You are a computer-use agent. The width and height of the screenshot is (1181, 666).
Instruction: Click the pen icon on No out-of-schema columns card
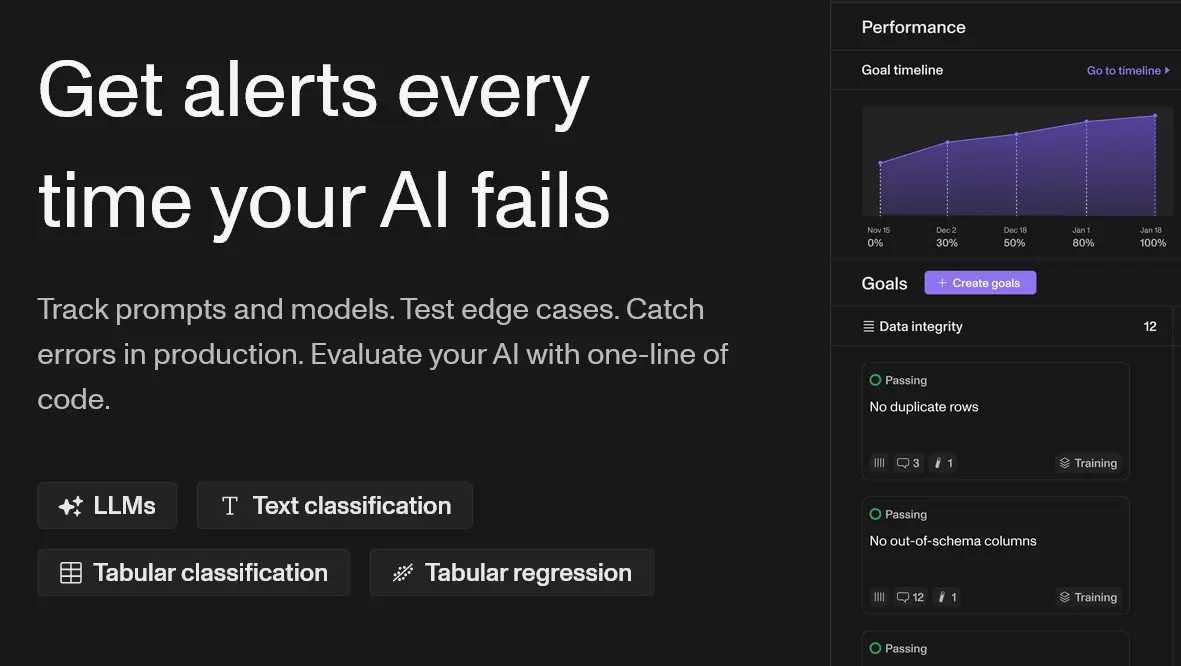pos(942,597)
